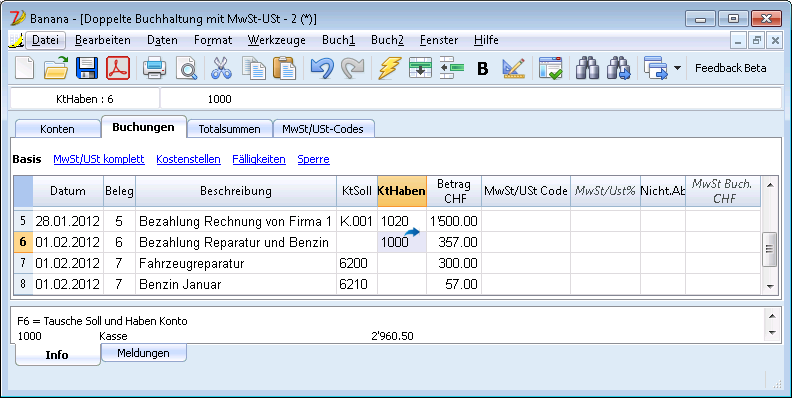Click the cell 'Fahrzeugreparatur'
Viewport: 792px width, 398px height.
coord(236,263)
